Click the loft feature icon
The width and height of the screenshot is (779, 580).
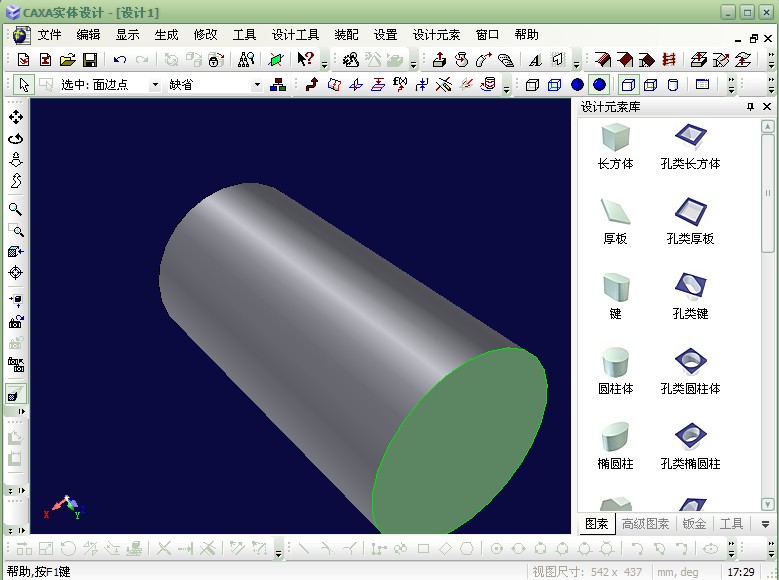pyautogui.click(x=506, y=60)
